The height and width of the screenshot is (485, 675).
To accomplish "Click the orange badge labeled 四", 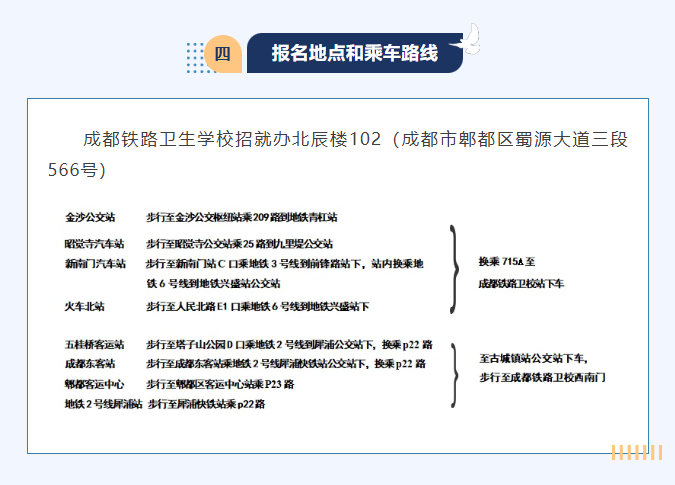I will click(223, 54).
